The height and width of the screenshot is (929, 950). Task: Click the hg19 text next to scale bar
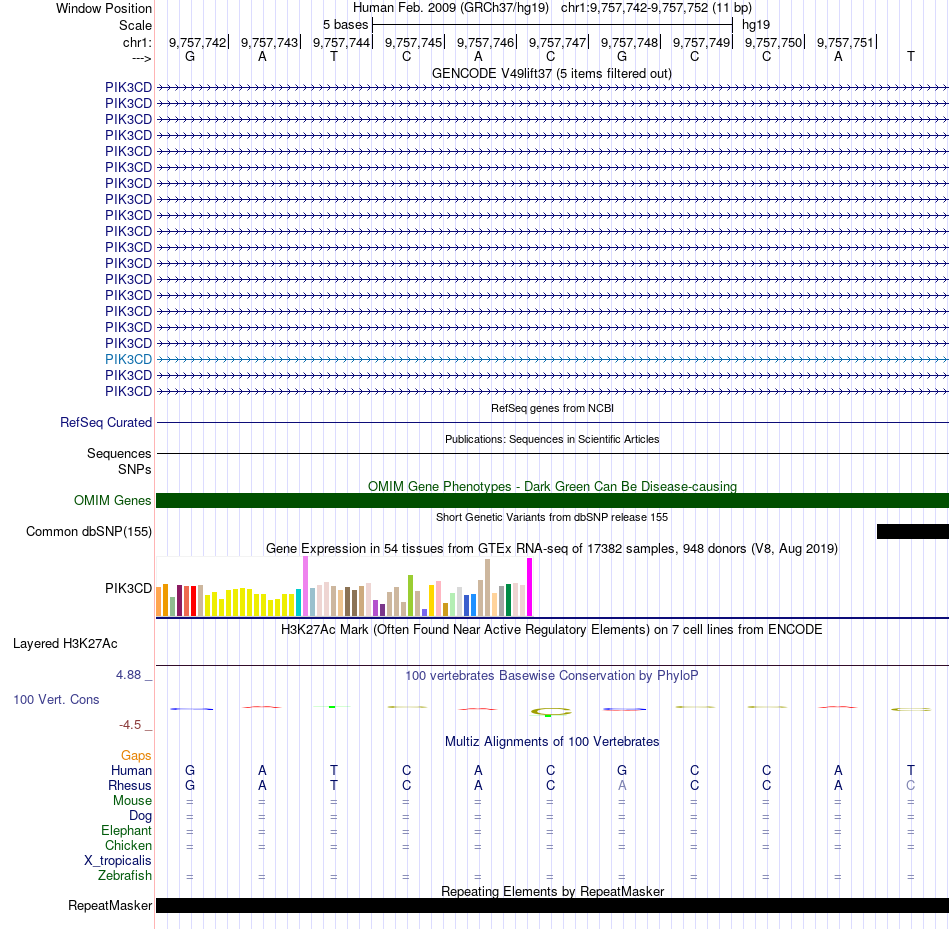coord(756,25)
